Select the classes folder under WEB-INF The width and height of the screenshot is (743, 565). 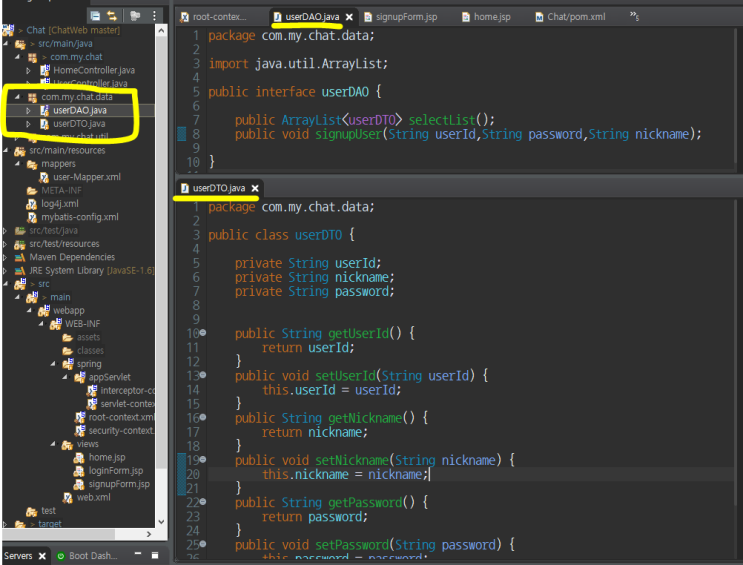pos(90,350)
